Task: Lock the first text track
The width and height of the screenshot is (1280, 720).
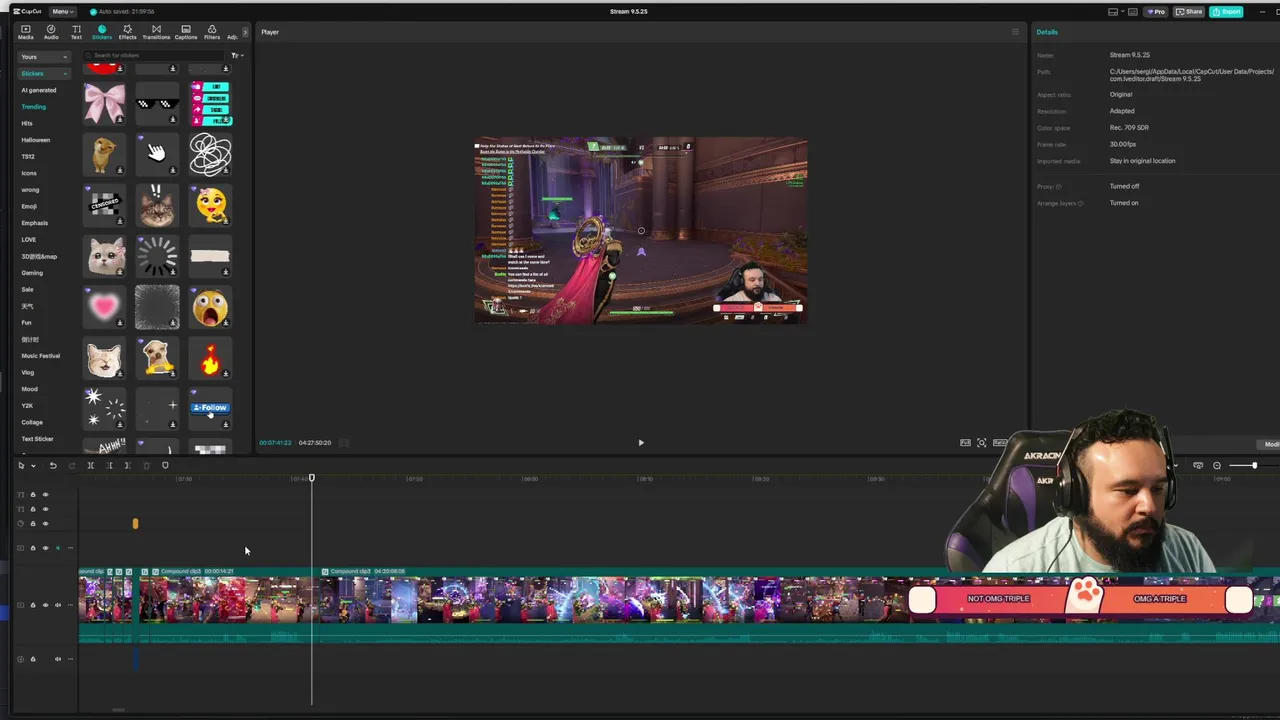Action: [x=32, y=495]
